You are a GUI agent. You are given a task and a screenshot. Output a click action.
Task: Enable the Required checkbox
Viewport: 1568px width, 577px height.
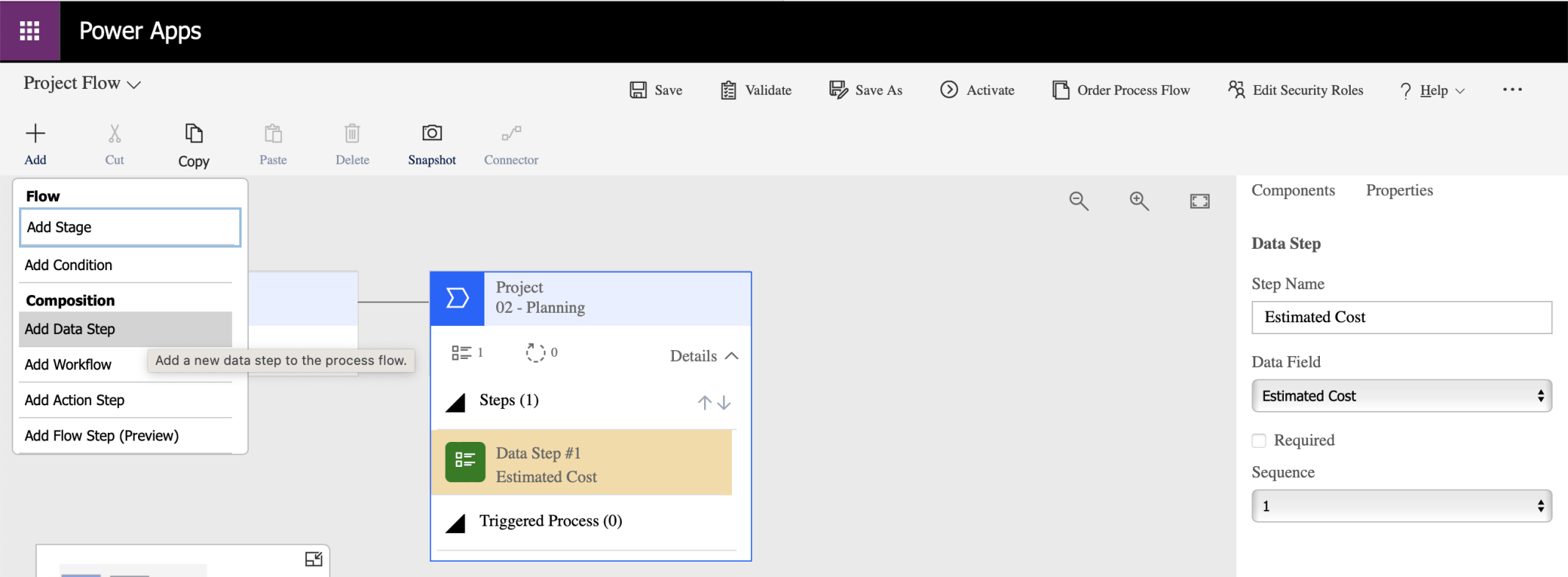point(1259,440)
